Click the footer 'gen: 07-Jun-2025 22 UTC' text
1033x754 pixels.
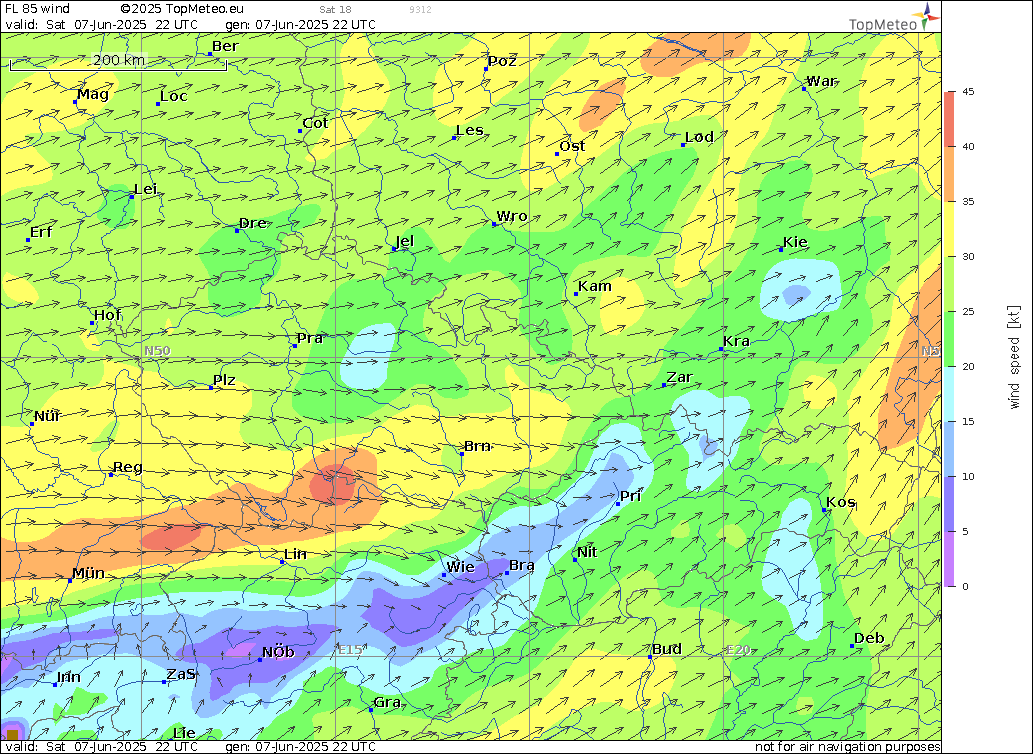click(300, 747)
